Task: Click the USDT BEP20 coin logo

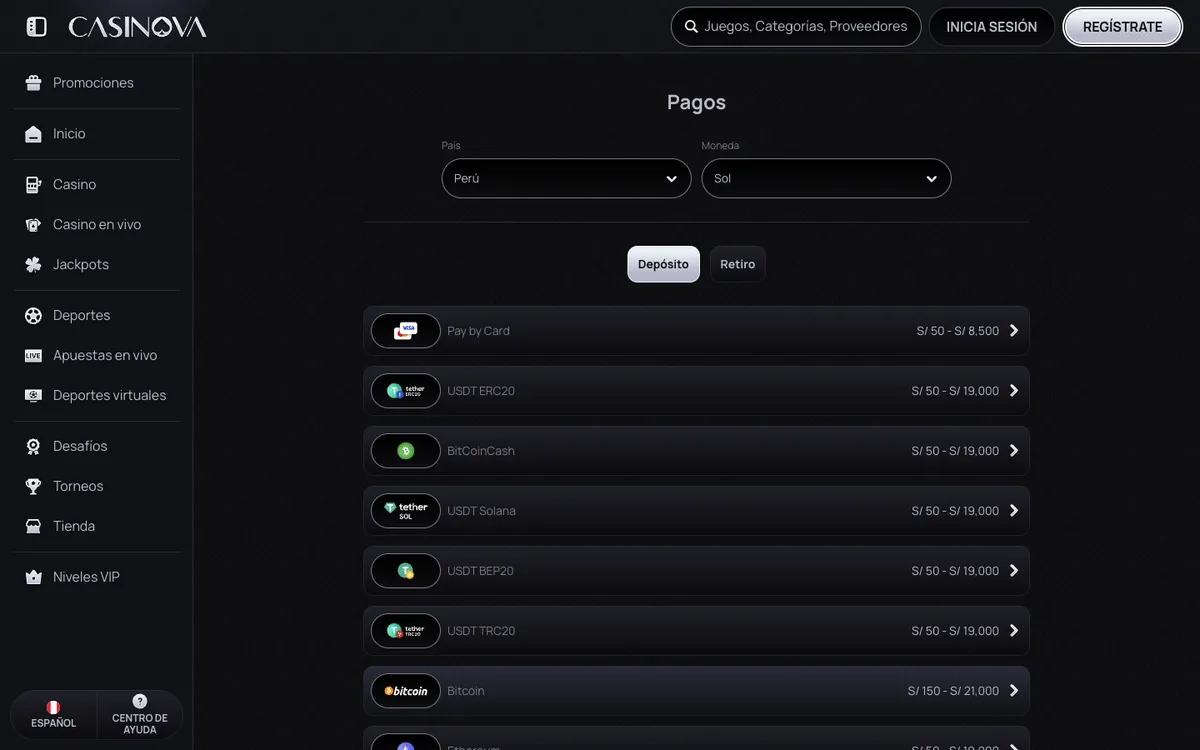Action: (x=406, y=571)
